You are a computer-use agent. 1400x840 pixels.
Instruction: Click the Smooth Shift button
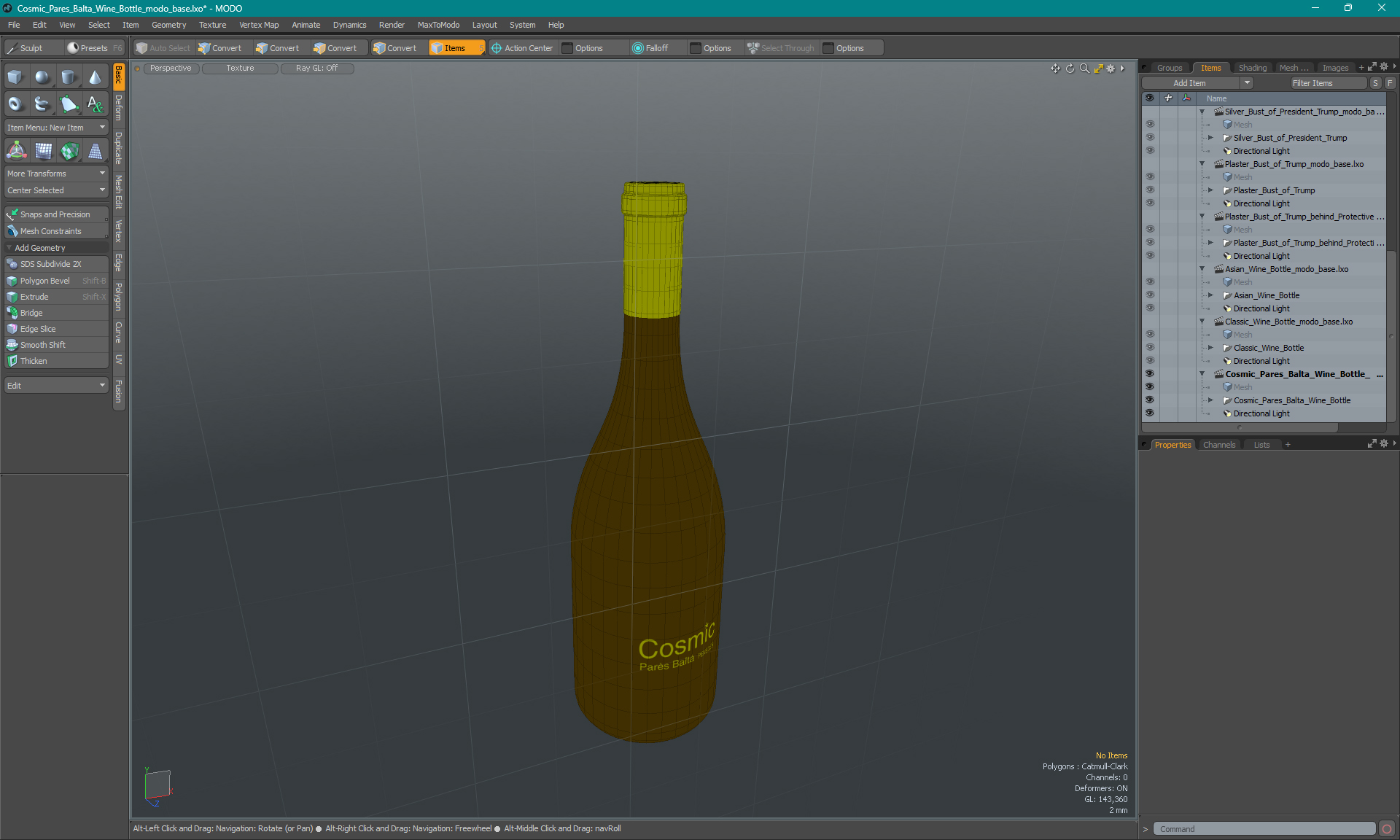[56, 345]
